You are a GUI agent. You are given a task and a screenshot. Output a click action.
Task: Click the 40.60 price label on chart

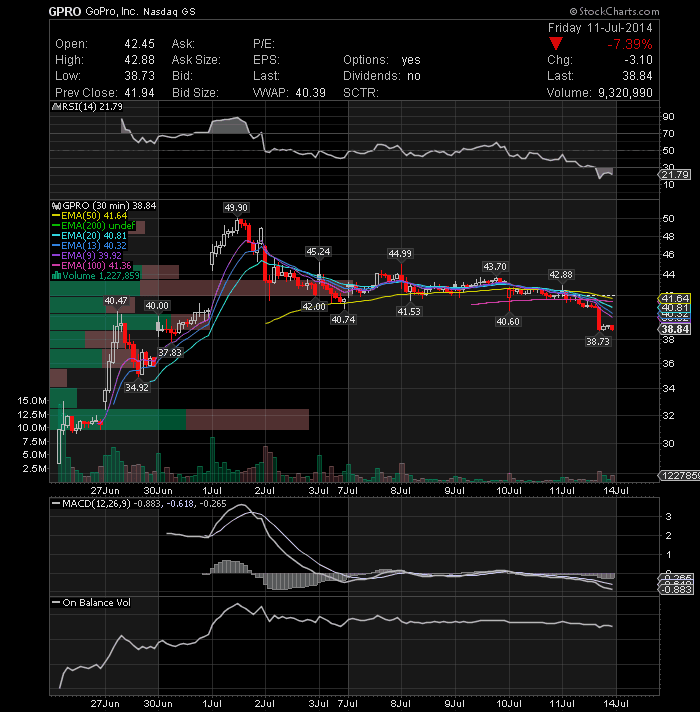[x=508, y=321]
